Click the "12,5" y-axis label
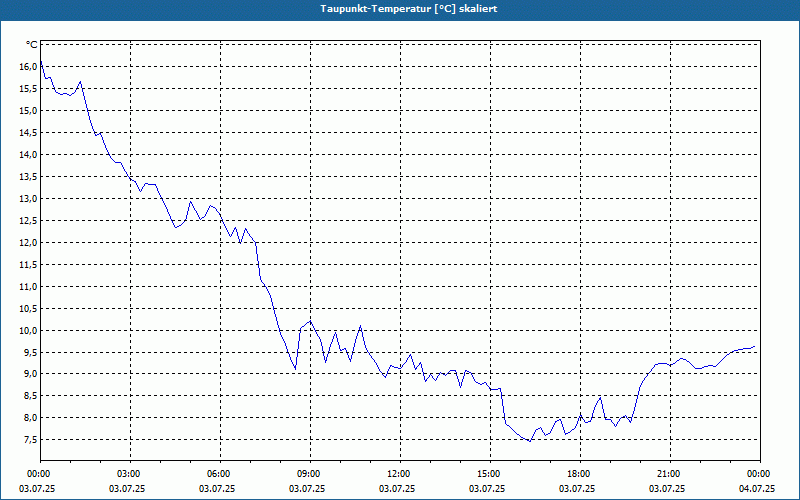The width and height of the screenshot is (800, 500). pos(29,220)
